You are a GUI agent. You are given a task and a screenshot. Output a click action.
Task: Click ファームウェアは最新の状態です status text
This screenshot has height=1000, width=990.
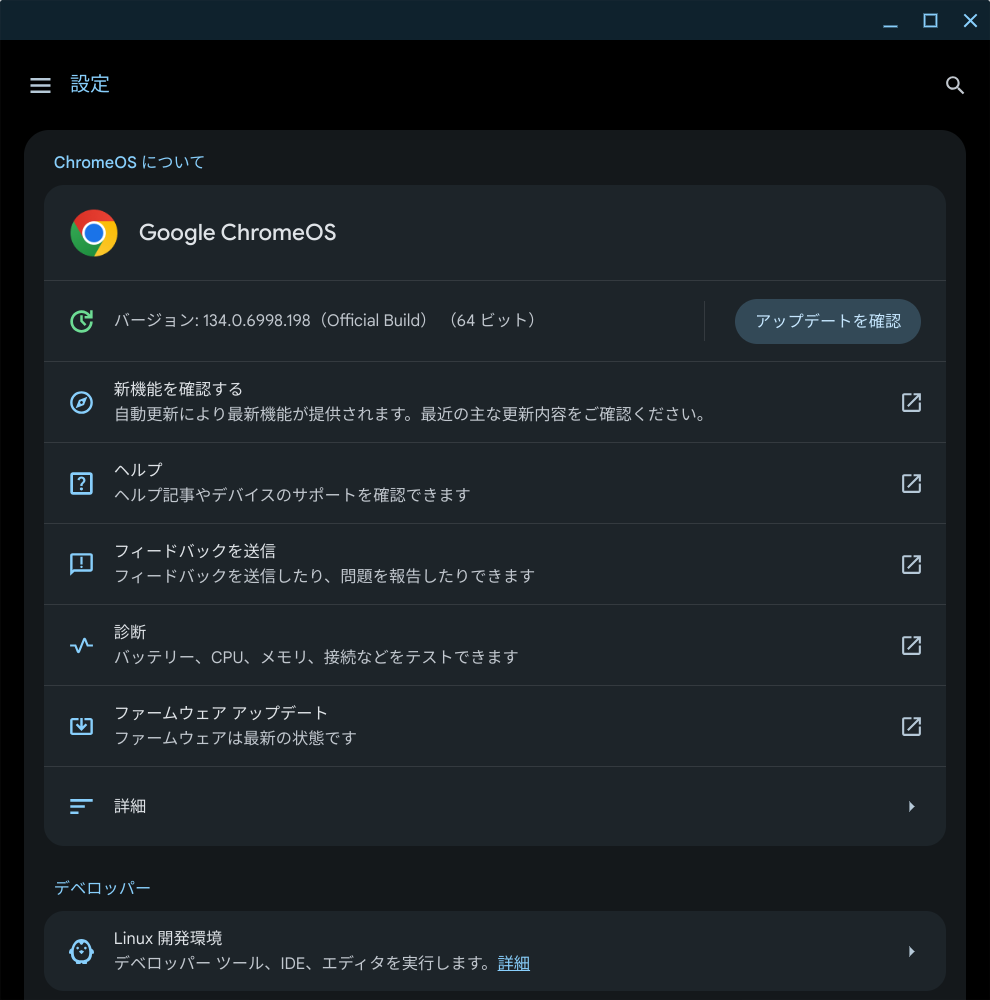(x=235, y=738)
